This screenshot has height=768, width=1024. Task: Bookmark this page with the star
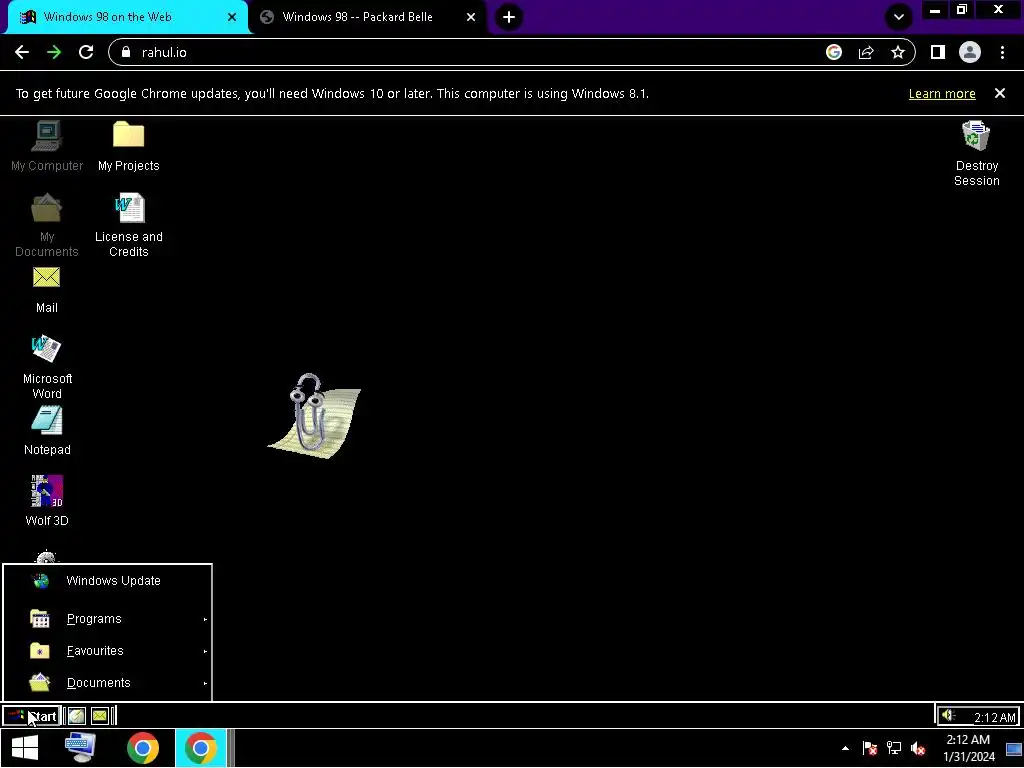click(x=898, y=52)
